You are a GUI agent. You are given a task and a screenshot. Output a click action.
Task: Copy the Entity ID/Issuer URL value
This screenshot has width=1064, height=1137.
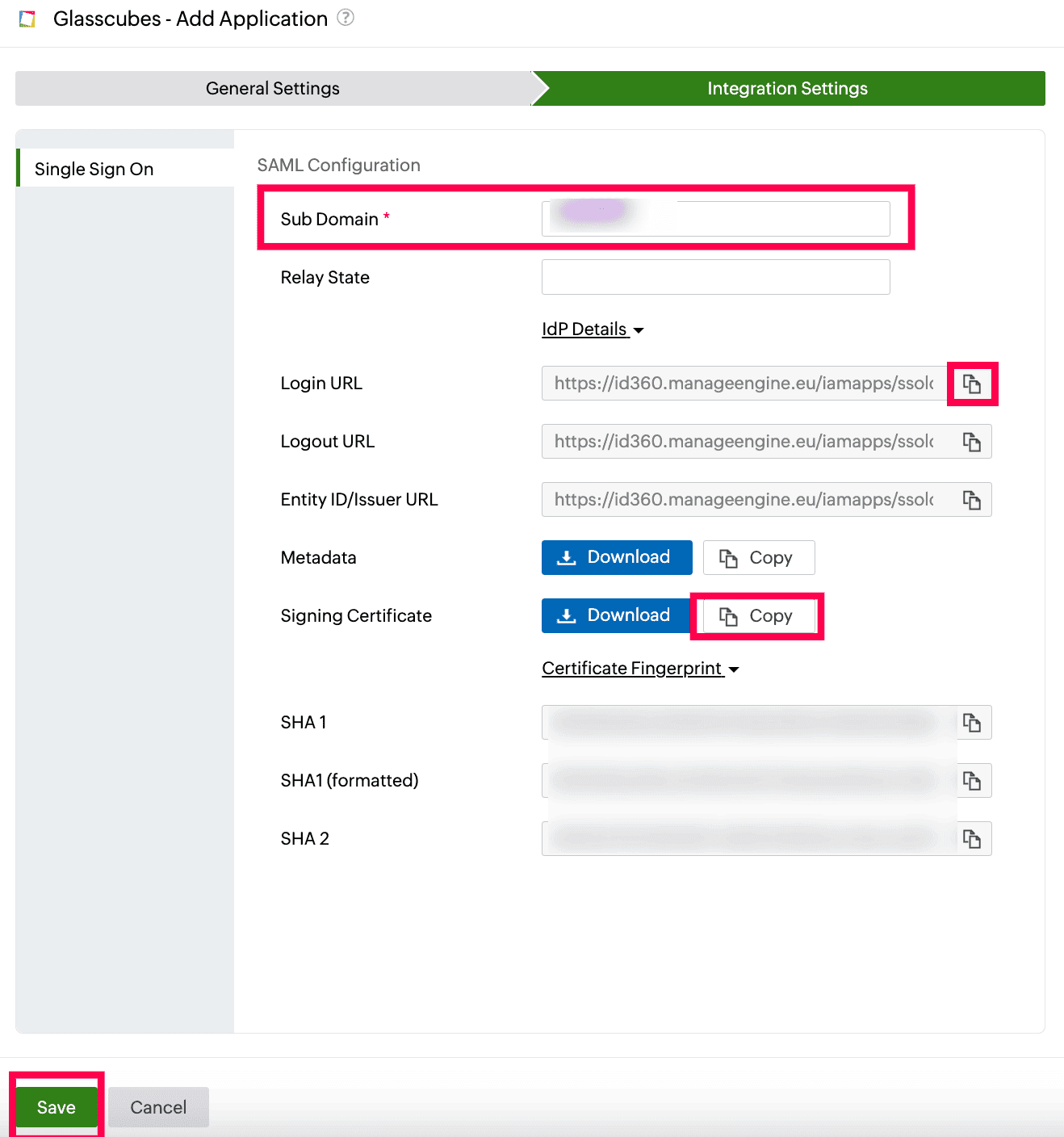(972, 500)
